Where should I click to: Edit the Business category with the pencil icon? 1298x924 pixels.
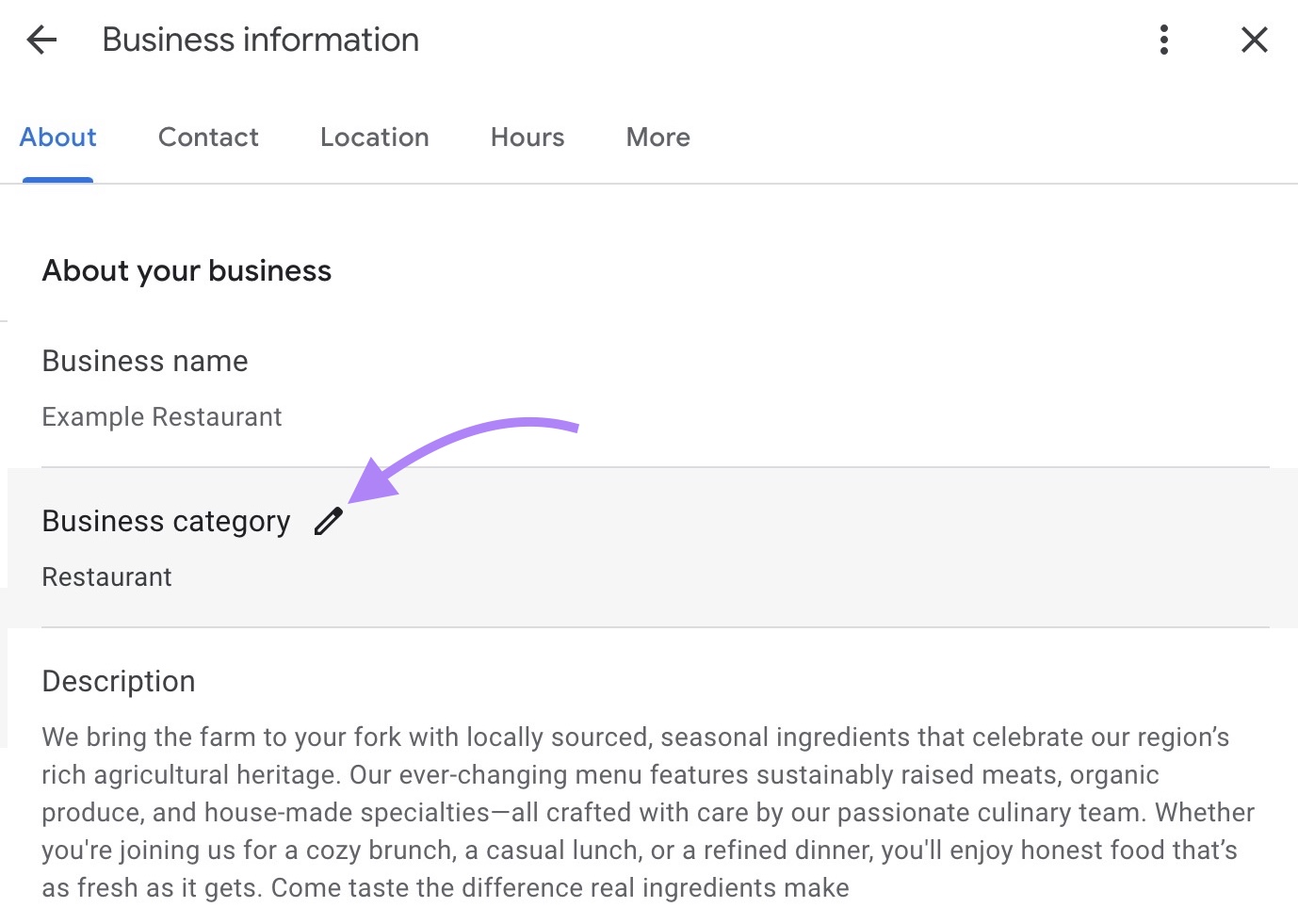(328, 520)
